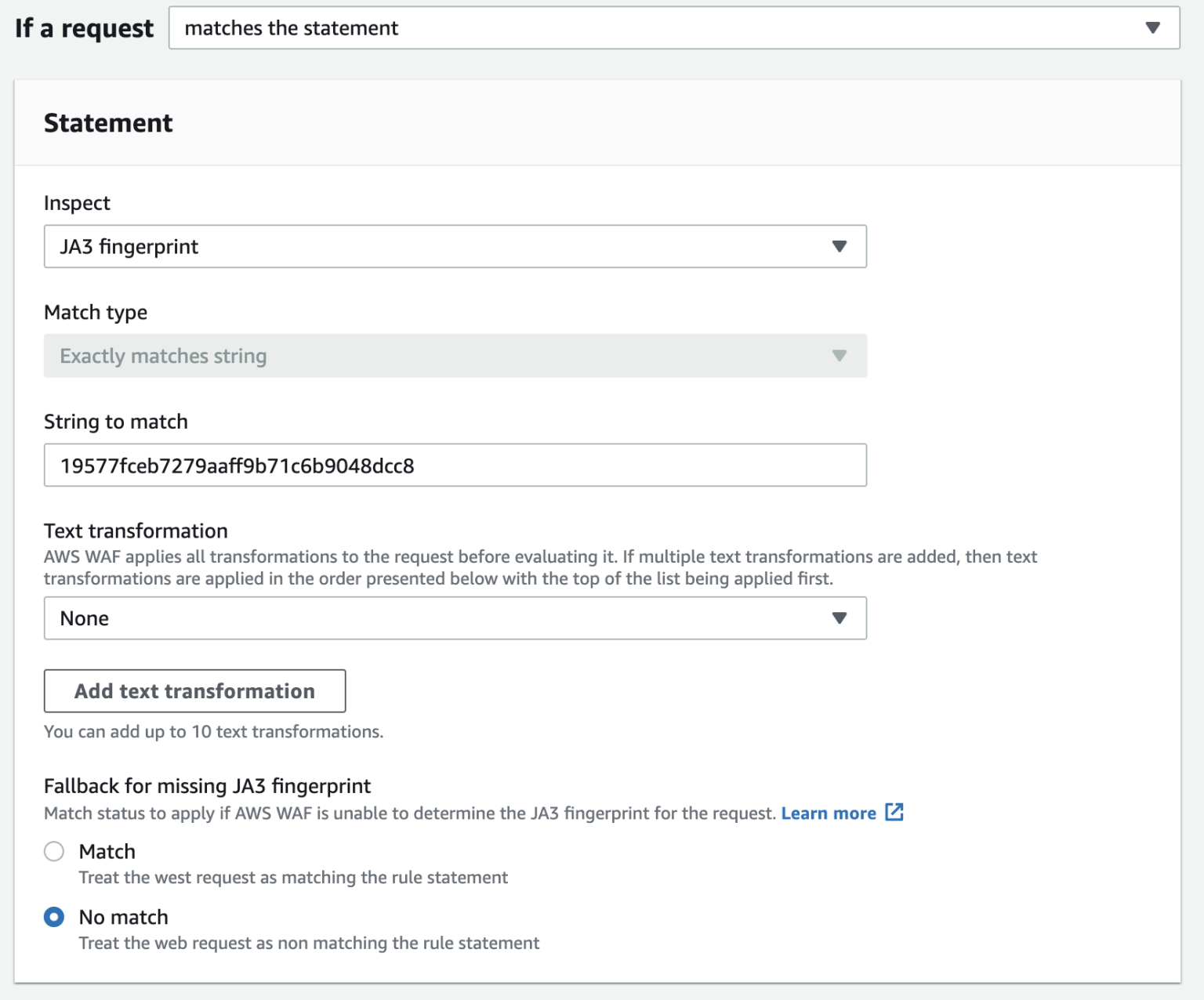Click the 'If a request' bold label

coord(81,27)
